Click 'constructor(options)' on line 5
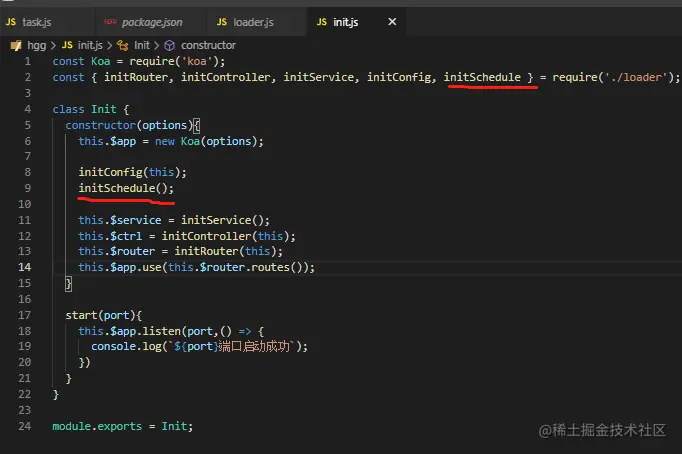This screenshot has height=454, width=682. (129, 125)
